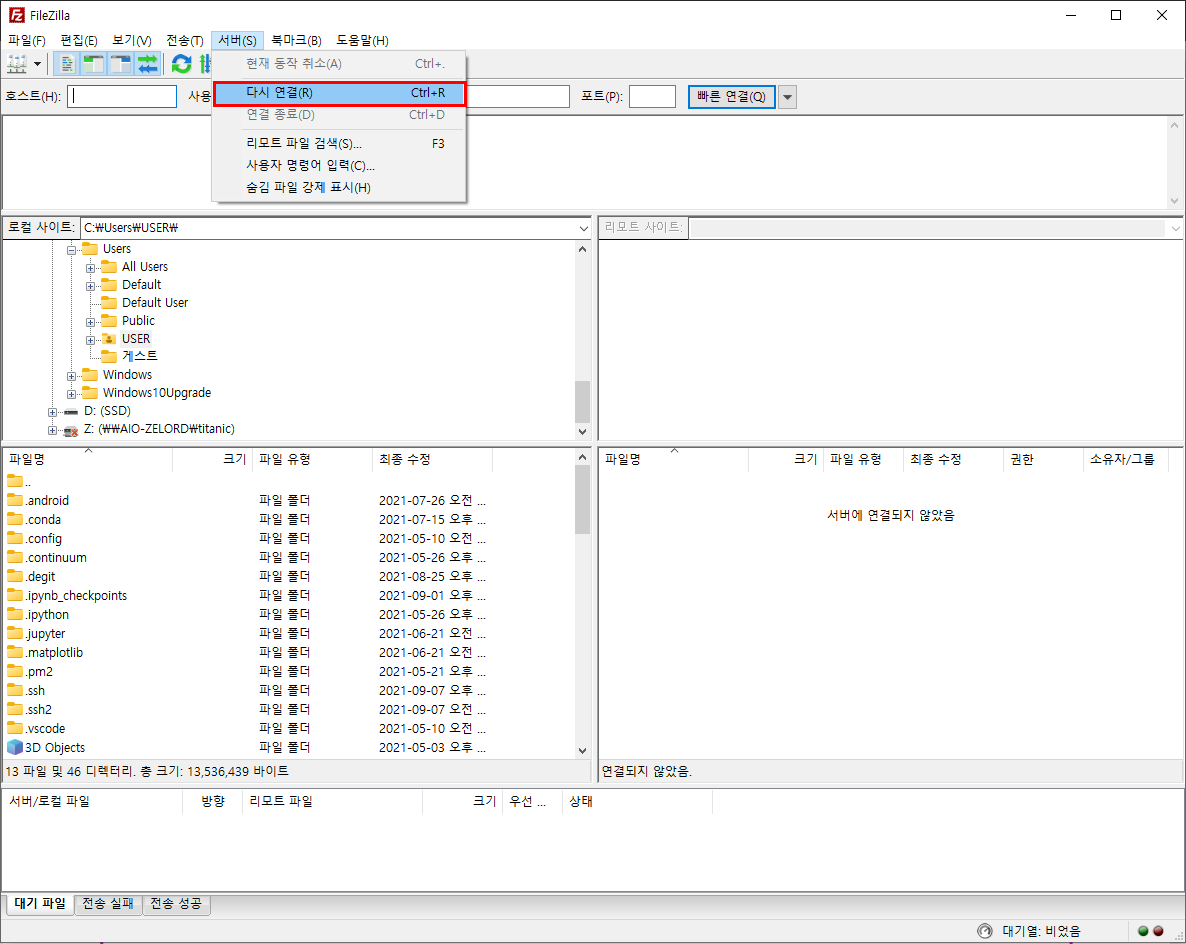This screenshot has width=1186, height=944.
Task: Expand the D: (SSD) drive node
Action: point(52,411)
